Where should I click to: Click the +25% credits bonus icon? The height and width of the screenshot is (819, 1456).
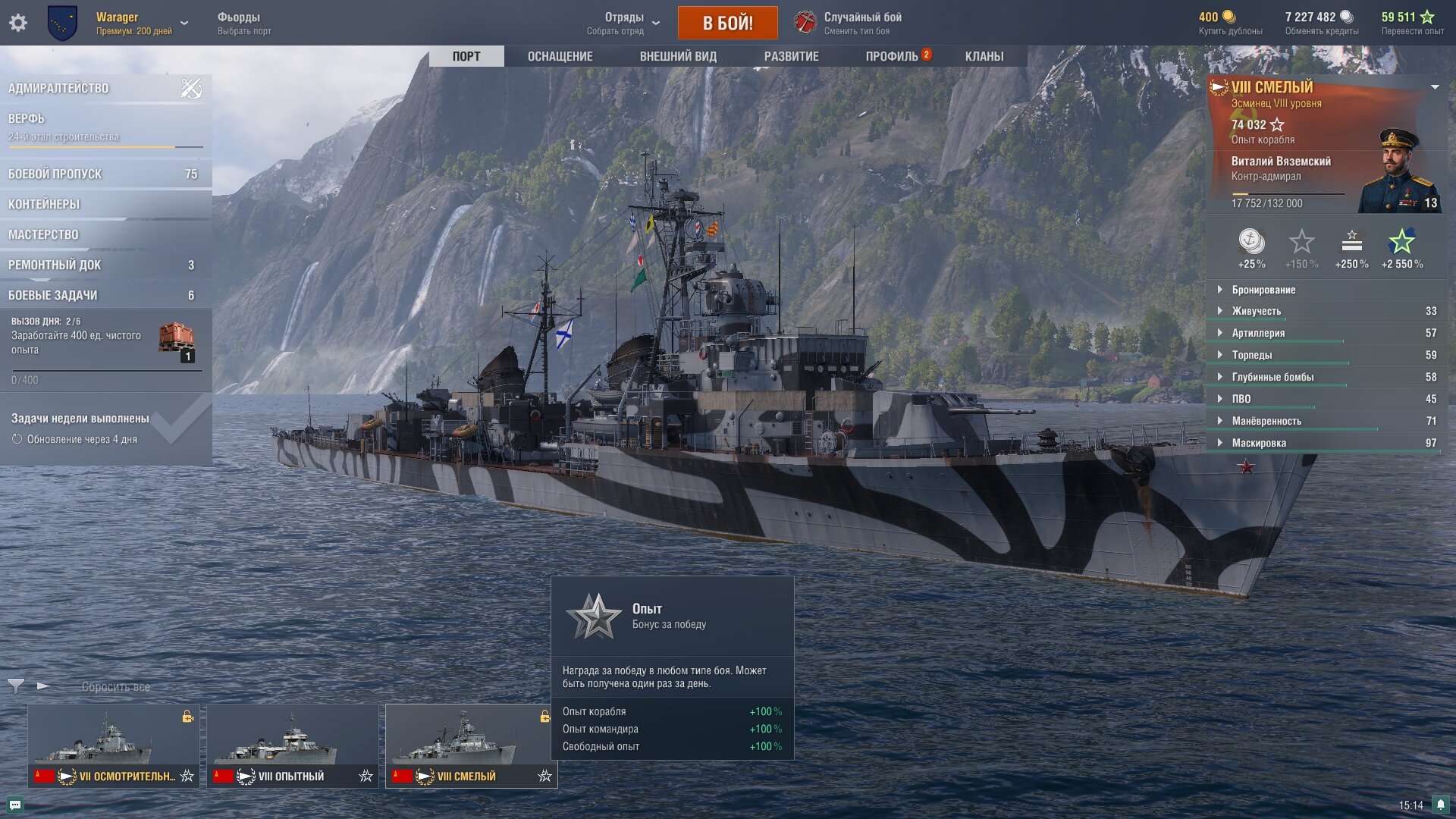(x=1251, y=242)
